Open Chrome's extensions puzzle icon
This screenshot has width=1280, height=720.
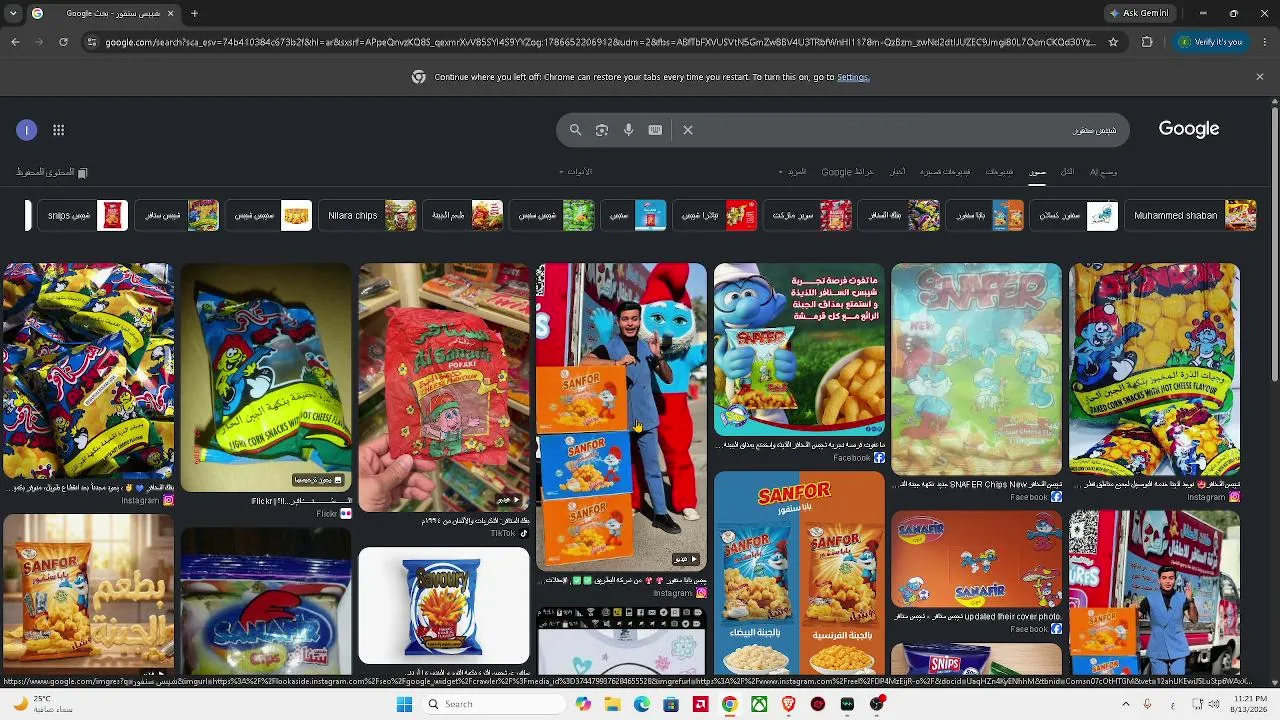(x=1147, y=42)
